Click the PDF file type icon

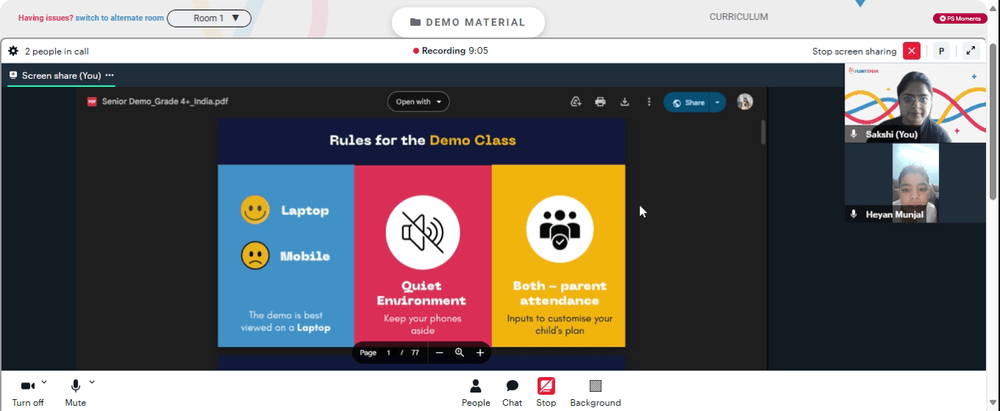(x=92, y=101)
